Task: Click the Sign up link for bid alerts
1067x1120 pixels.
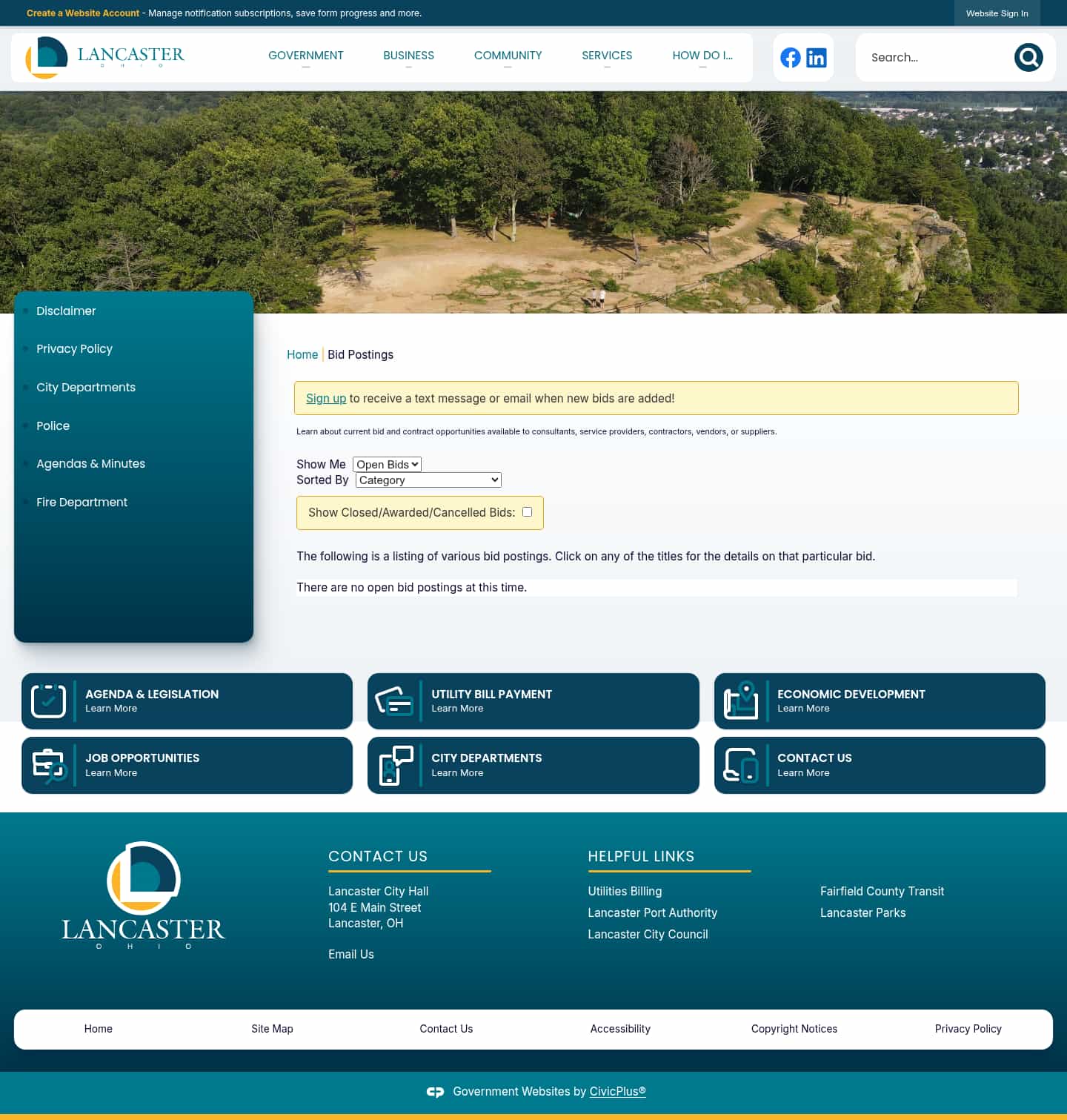Action: (x=326, y=398)
